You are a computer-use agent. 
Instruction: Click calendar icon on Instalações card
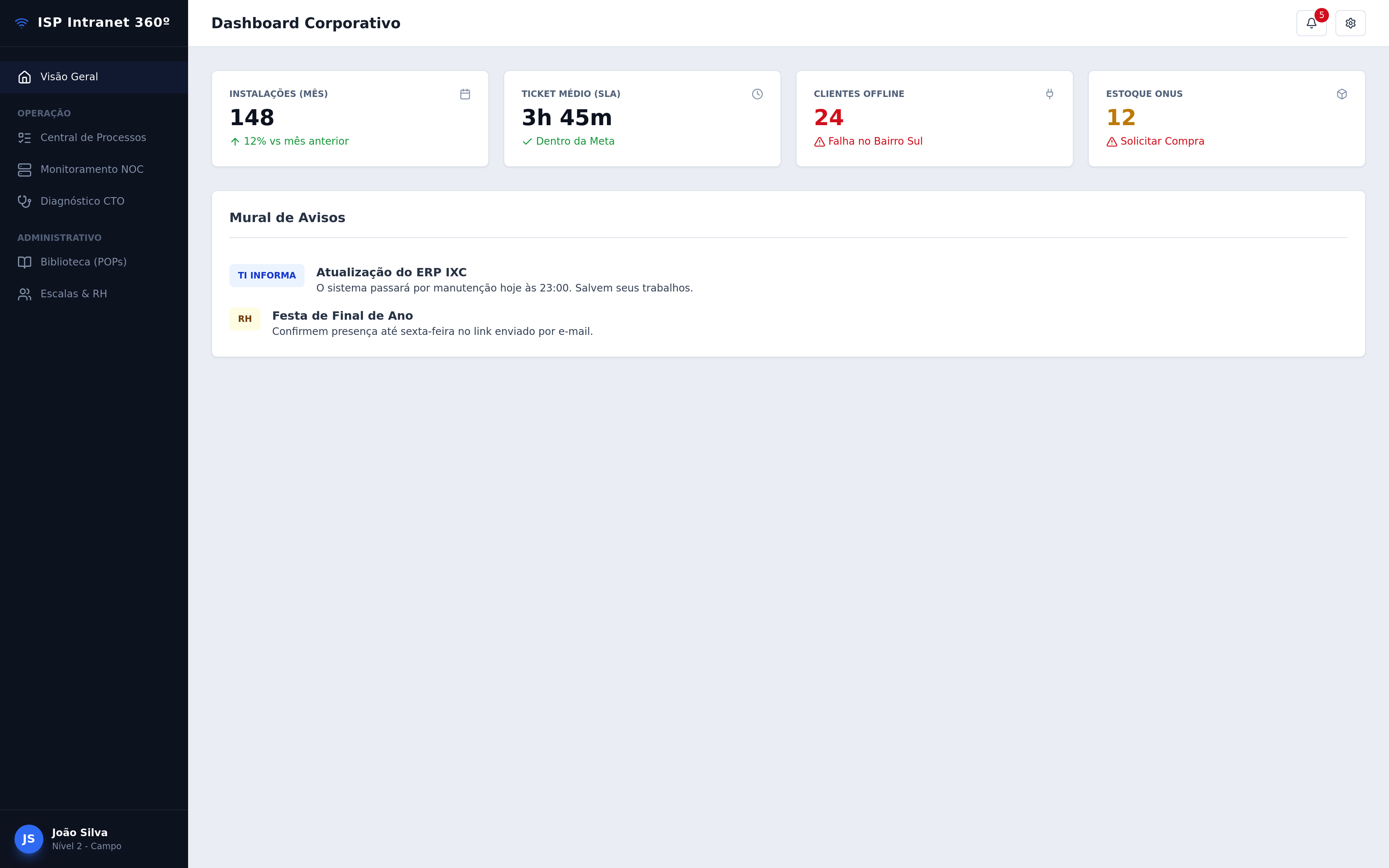pyautogui.click(x=465, y=94)
